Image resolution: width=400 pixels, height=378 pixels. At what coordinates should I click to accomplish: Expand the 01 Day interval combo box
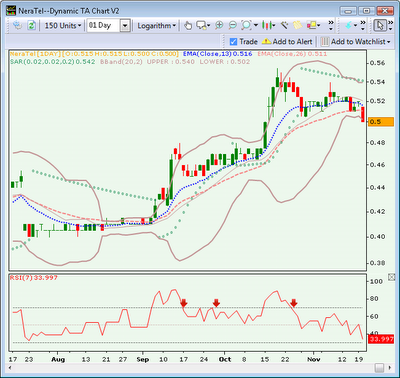(x=125, y=26)
